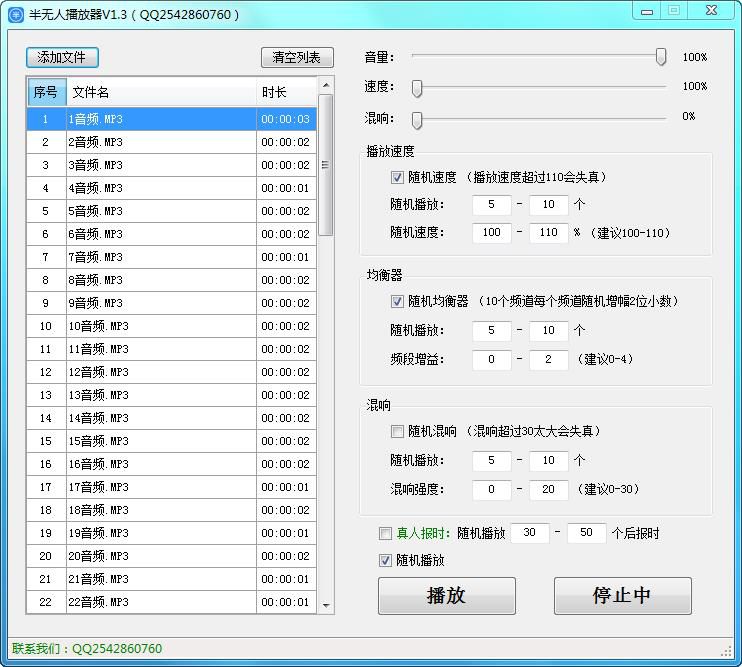Sort list by 序号 column header
The height and width of the screenshot is (667, 742).
(46, 92)
